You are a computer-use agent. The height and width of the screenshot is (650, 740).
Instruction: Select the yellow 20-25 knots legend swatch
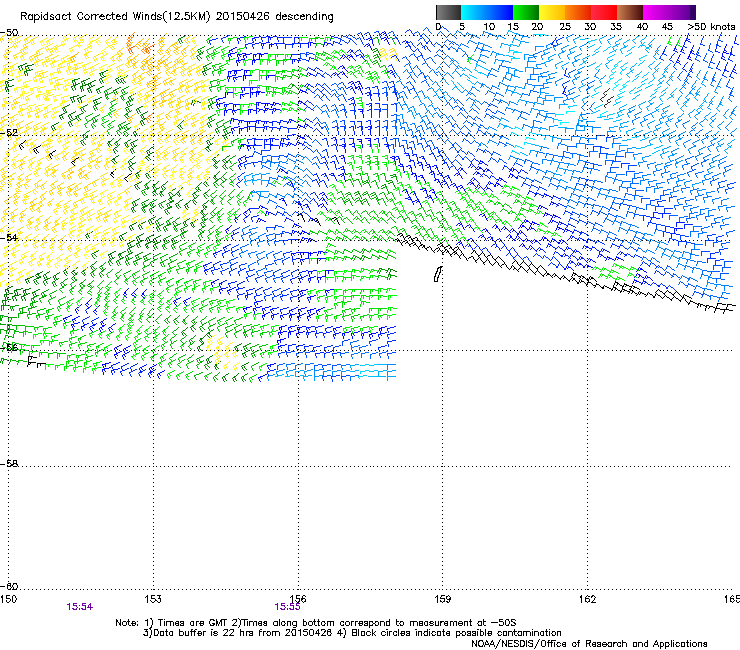pos(552,12)
